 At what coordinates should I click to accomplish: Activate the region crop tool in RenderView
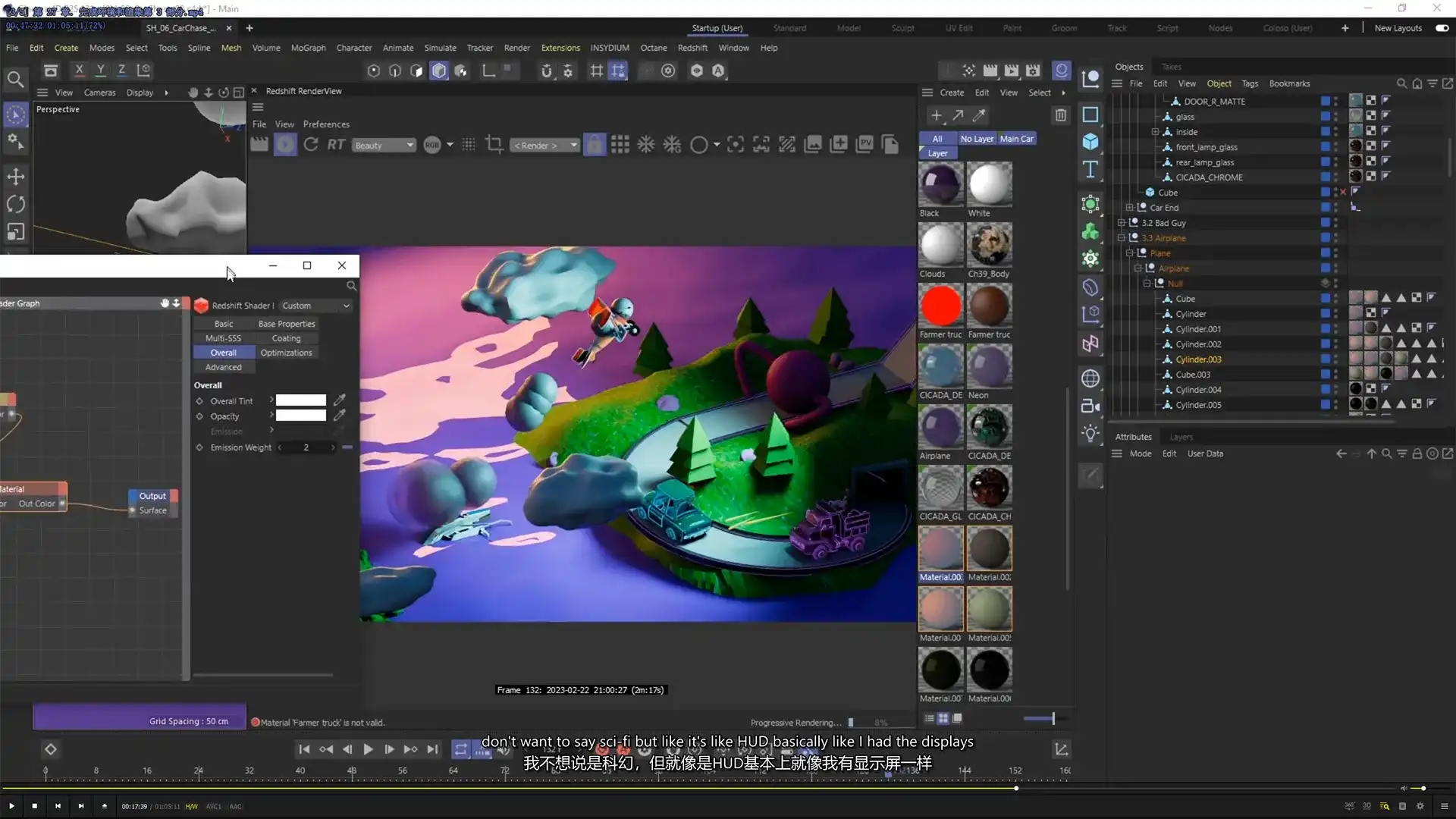pyautogui.click(x=494, y=144)
